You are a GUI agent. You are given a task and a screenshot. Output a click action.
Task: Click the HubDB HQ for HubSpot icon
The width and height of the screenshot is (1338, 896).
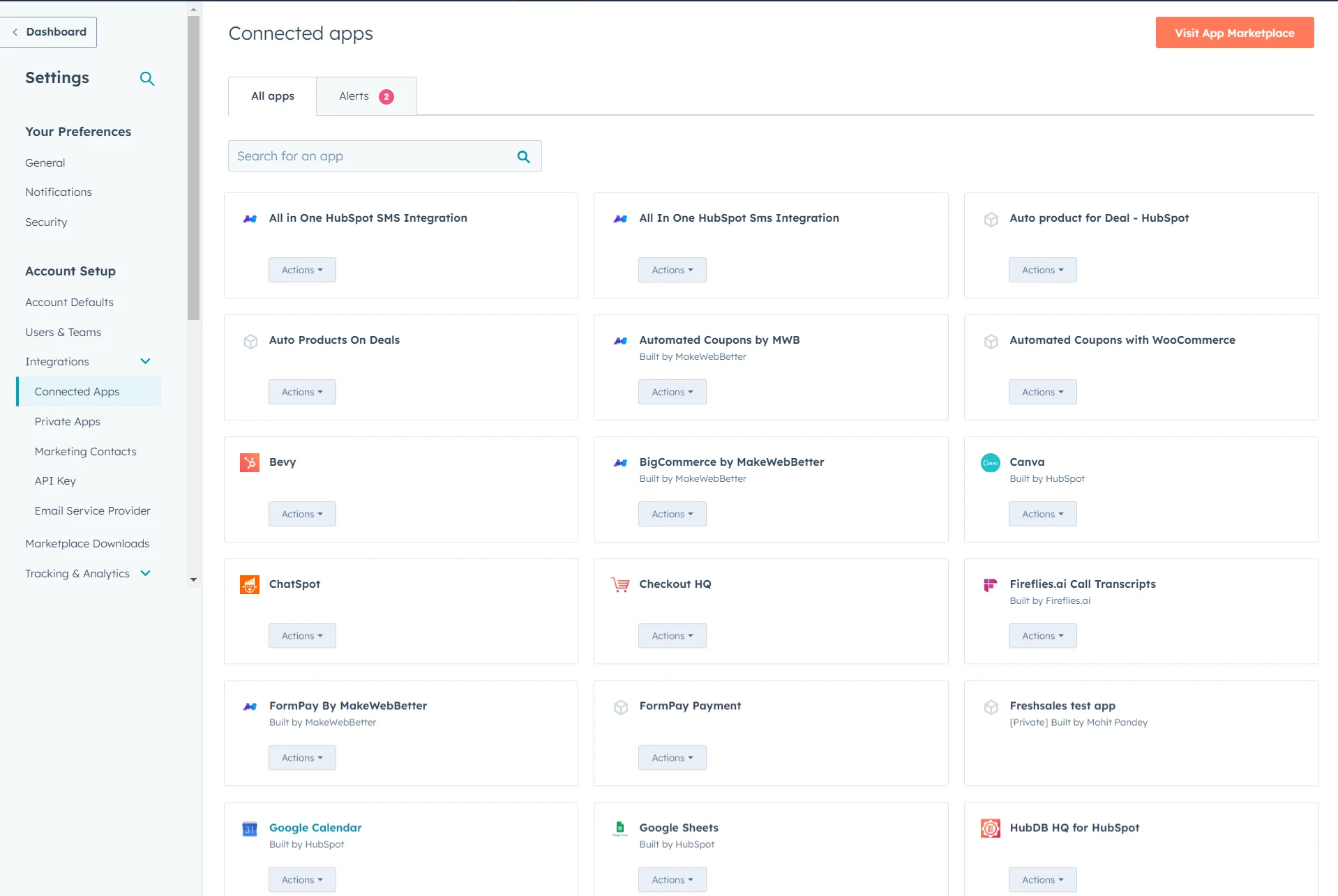coord(989,829)
